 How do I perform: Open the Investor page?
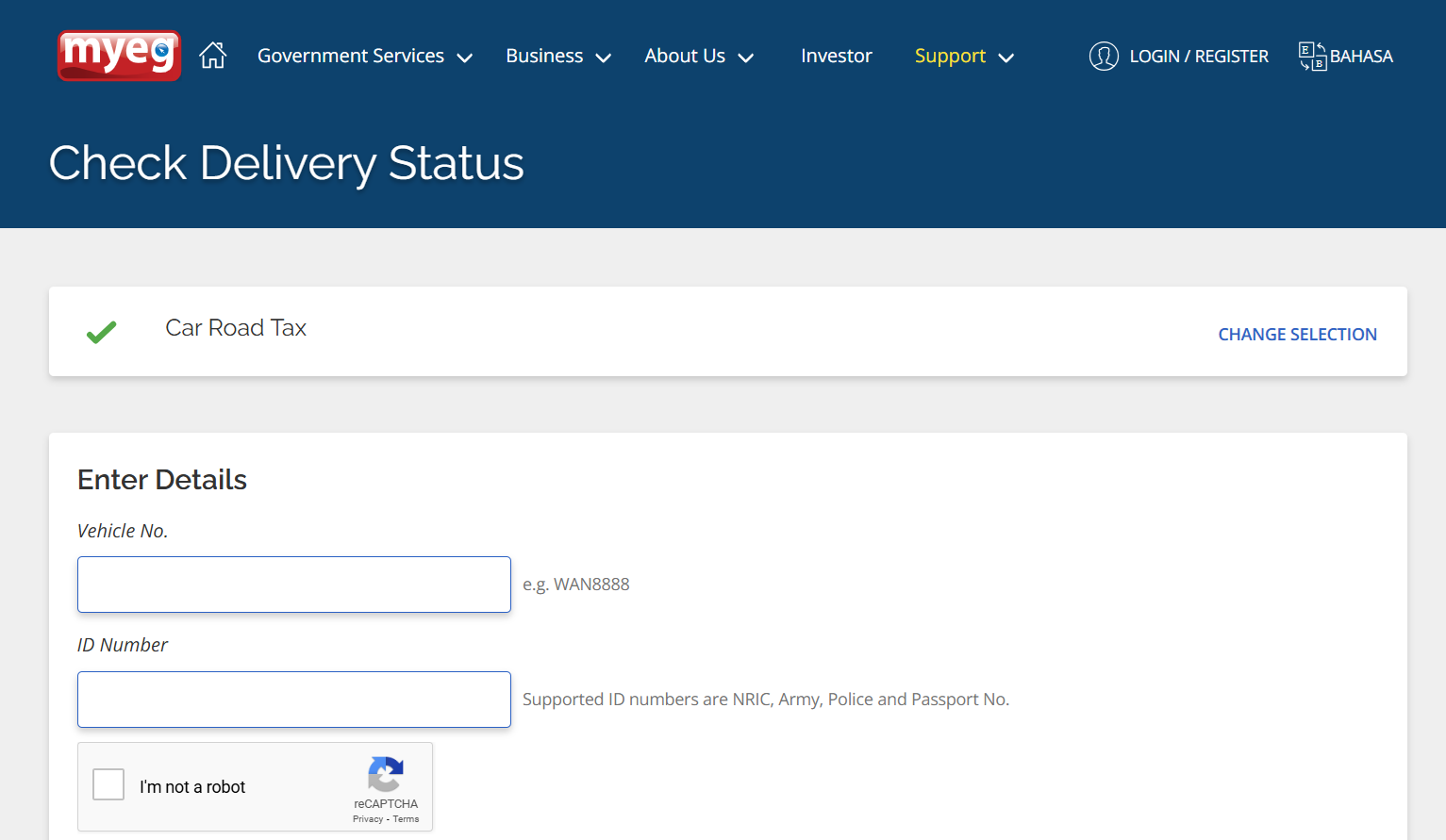(x=837, y=56)
